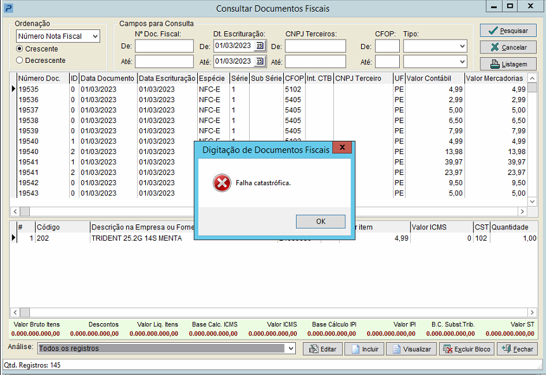Open the Tipo De dropdown
Screen dimensions: 546x375
[x=462, y=46]
